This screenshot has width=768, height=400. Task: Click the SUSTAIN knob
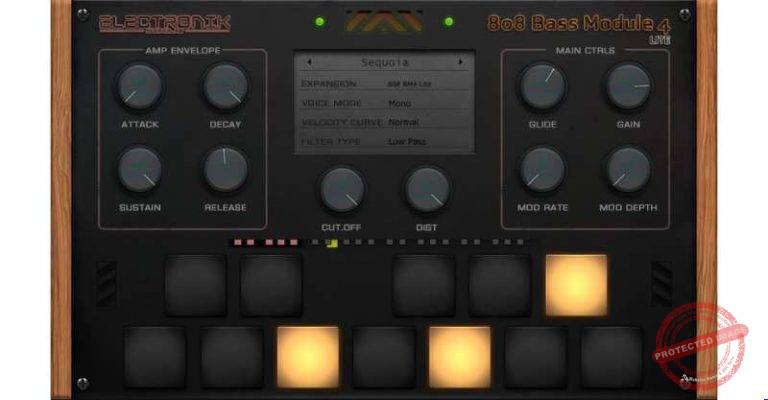(x=140, y=170)
